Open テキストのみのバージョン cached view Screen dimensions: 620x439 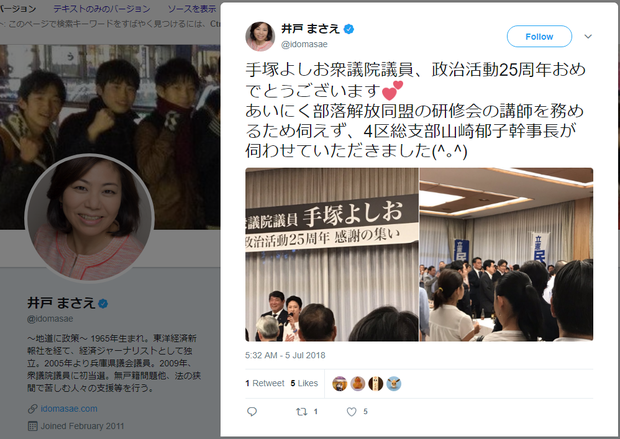click(102, 9)
